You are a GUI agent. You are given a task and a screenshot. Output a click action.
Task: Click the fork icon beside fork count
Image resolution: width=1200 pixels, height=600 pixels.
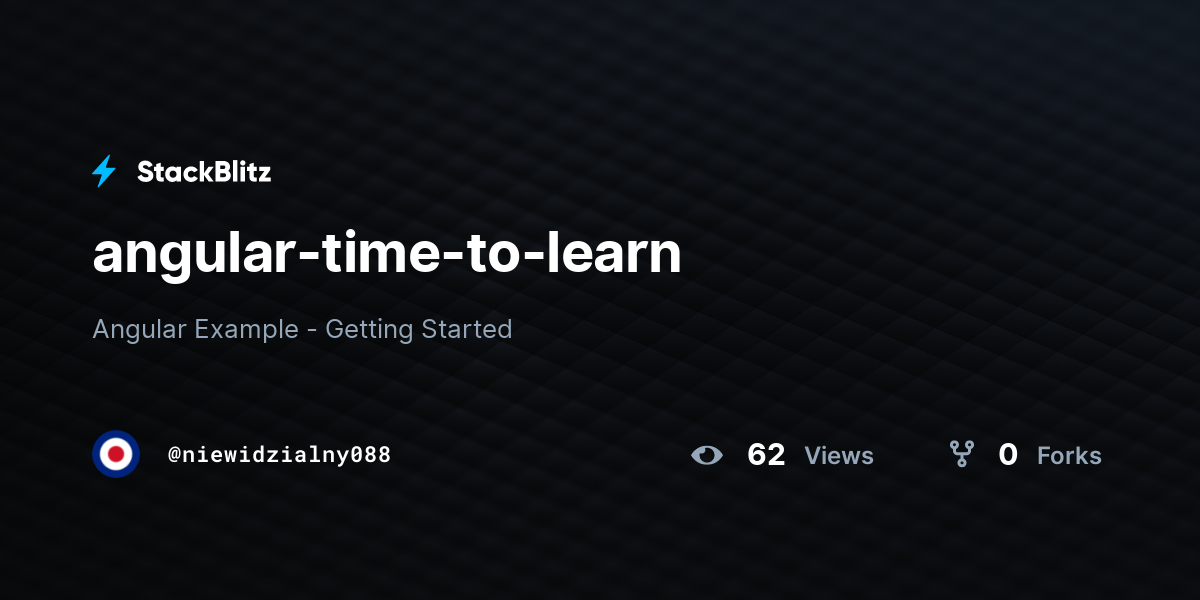pos(962,455)
